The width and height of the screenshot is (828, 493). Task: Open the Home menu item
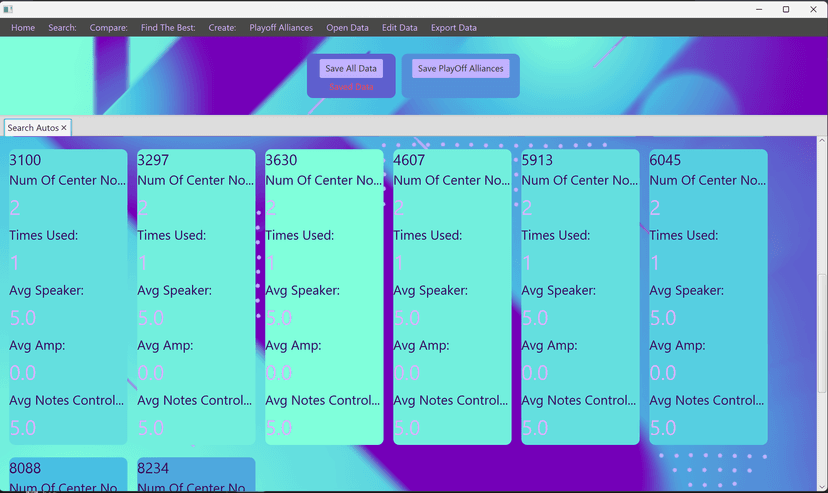tap(23, 28)
